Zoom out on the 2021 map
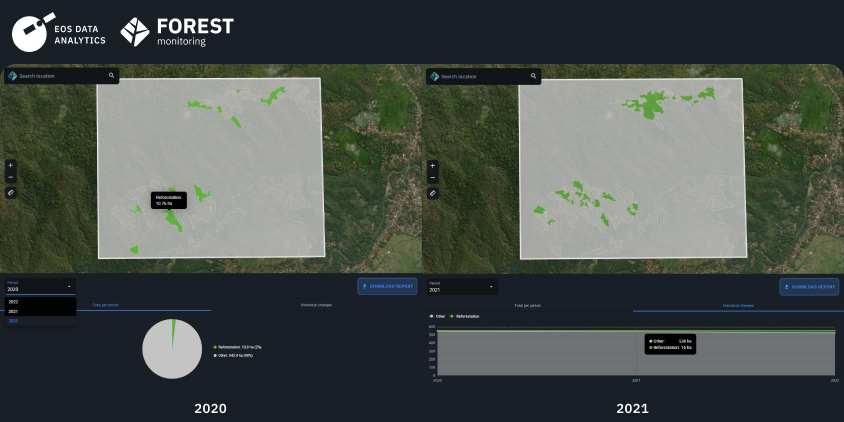The height and width of the screenshot is (422, 844). pos(433,178)
